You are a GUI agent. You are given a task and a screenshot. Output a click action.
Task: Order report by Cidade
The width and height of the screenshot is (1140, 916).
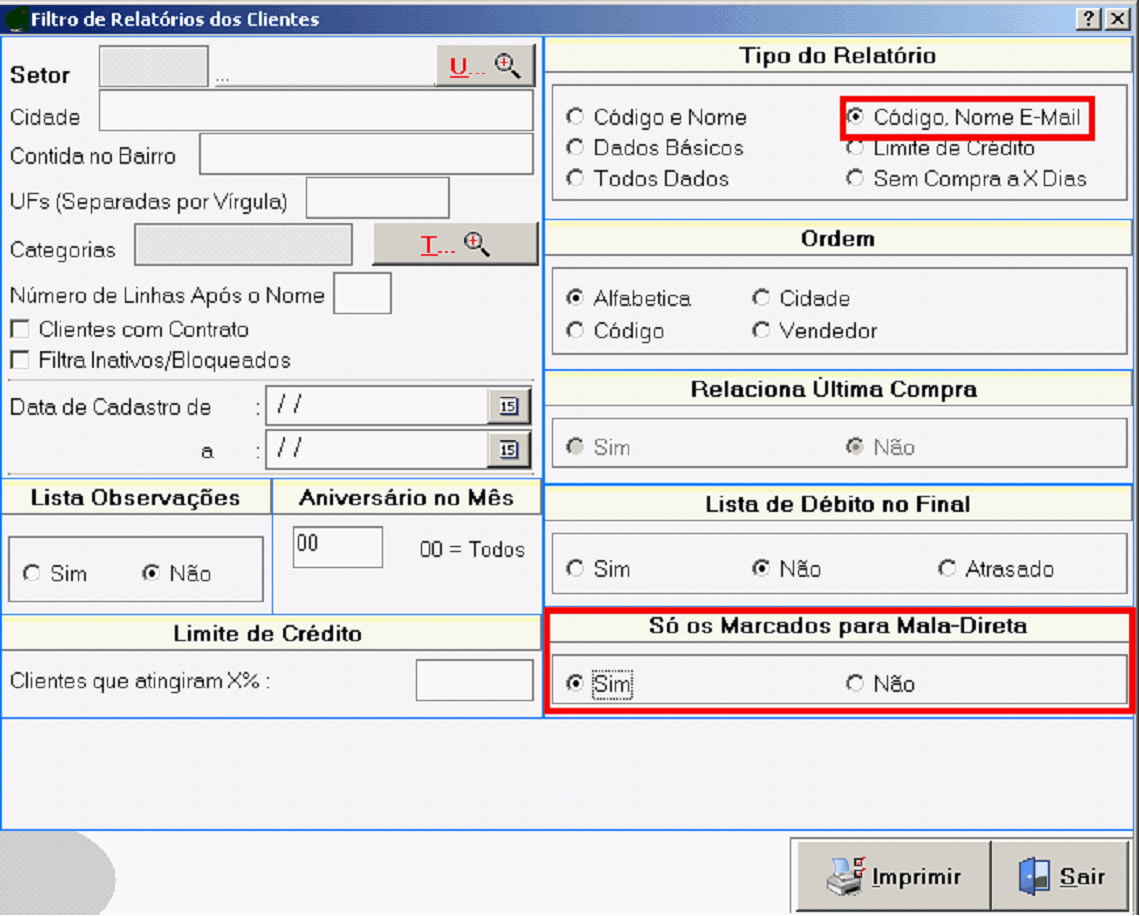point(762,299)
